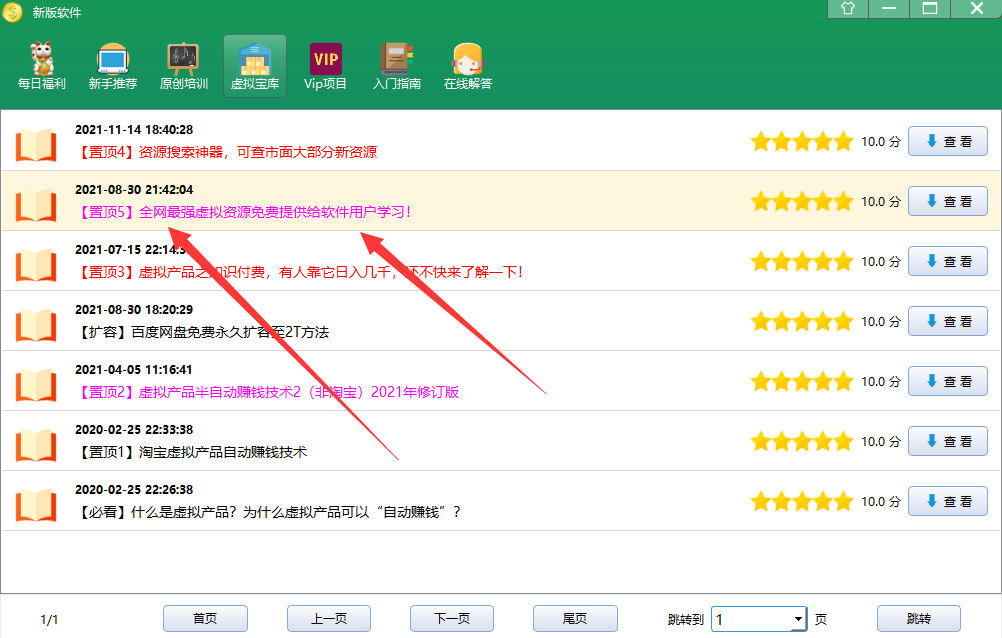Click 查看 button for 百度网盘 扩容 entry
This screenshot has height=638, width=1002.
click(x=947, y=322)
